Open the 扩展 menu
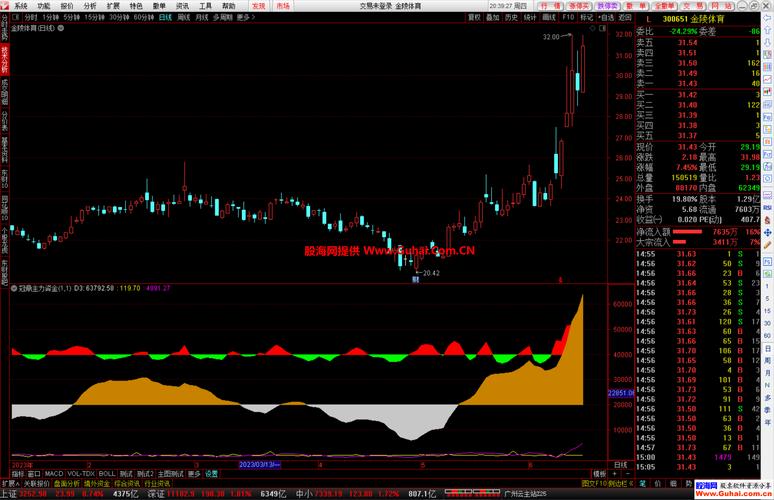Viewport: 774px width, 500px height. coord(113,6)
